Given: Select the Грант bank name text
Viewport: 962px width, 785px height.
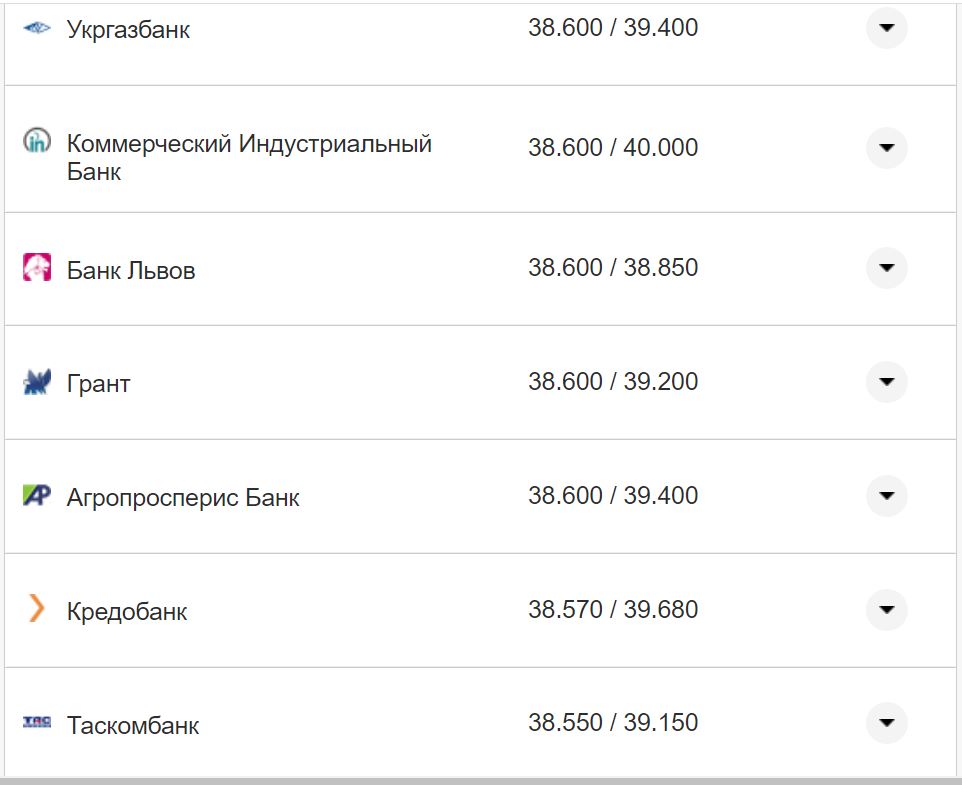Looking at the screenshot, I should coord(96,382).
